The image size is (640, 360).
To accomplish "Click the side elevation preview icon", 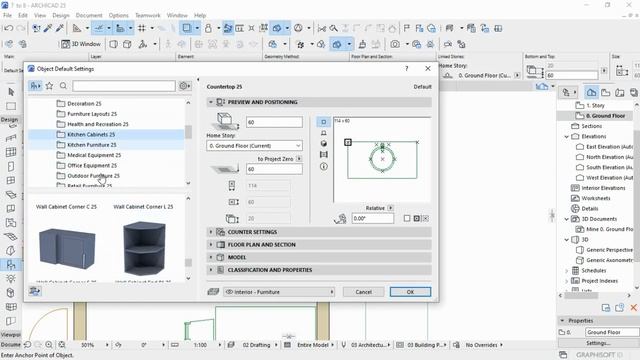I will point(324,133).
